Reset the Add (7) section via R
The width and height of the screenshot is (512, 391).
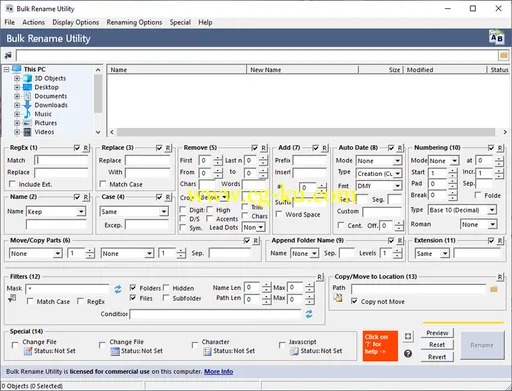325,148
